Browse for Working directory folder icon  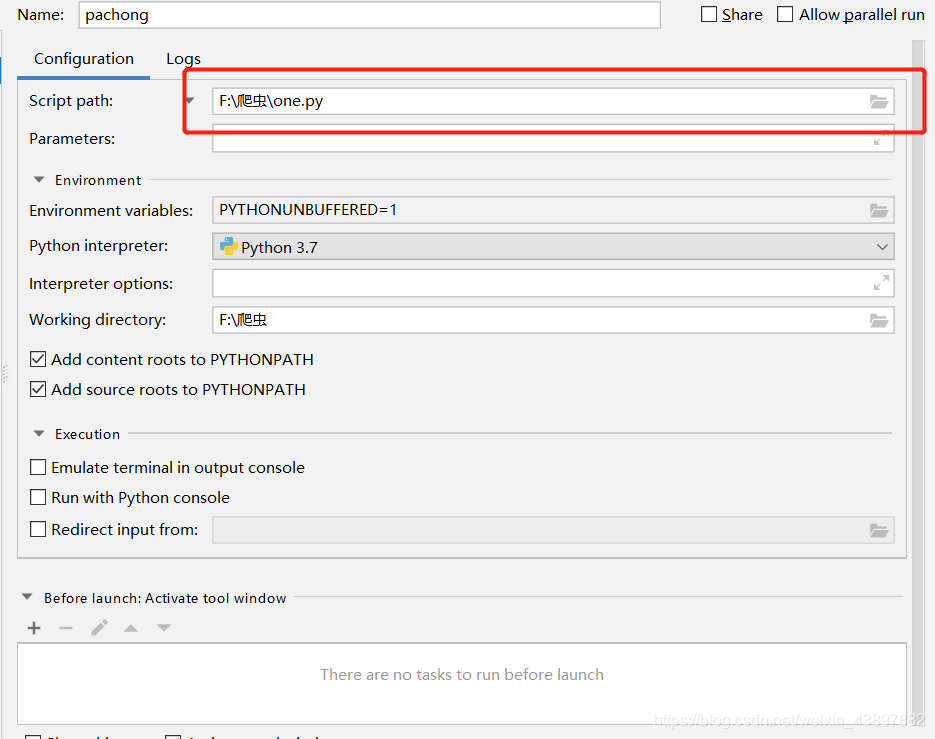[x=878, y=321]
